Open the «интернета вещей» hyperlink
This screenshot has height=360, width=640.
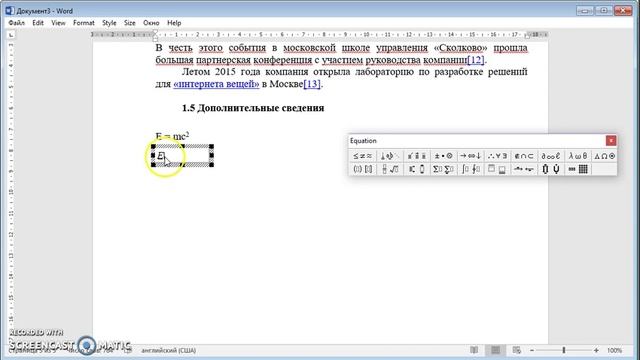[216, 84]
